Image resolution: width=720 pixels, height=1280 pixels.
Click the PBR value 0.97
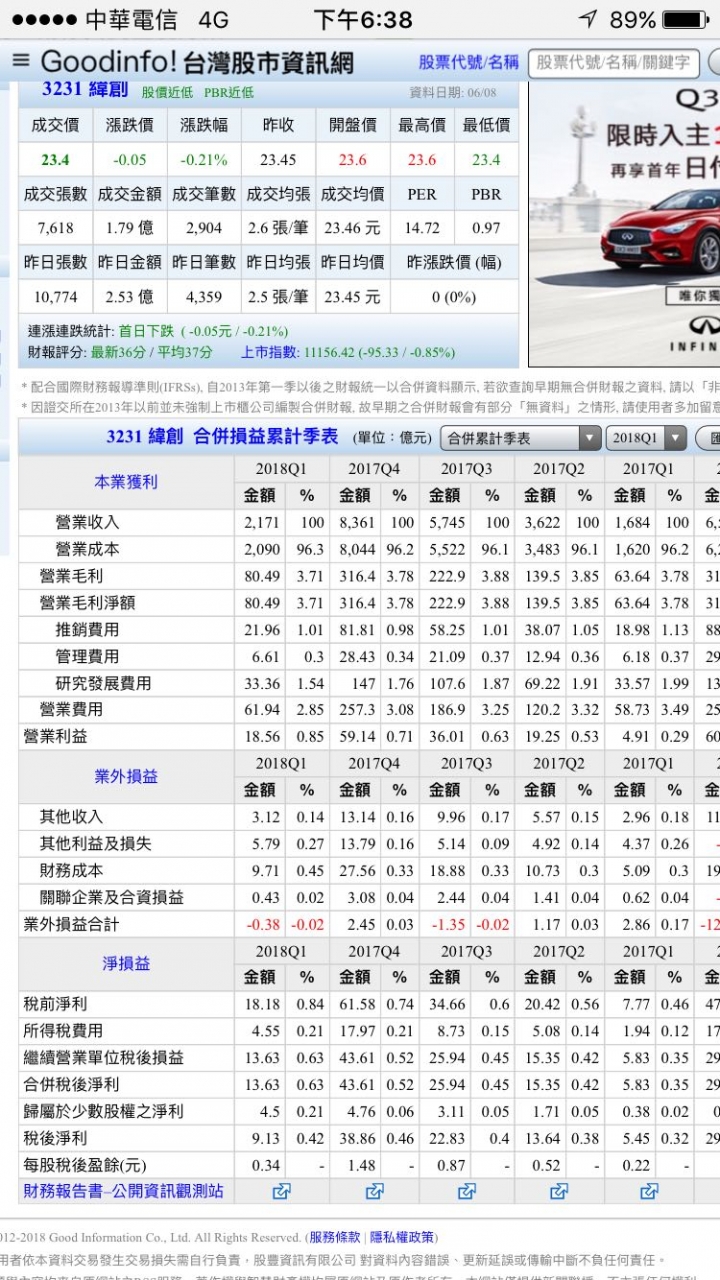coord(486,228)
